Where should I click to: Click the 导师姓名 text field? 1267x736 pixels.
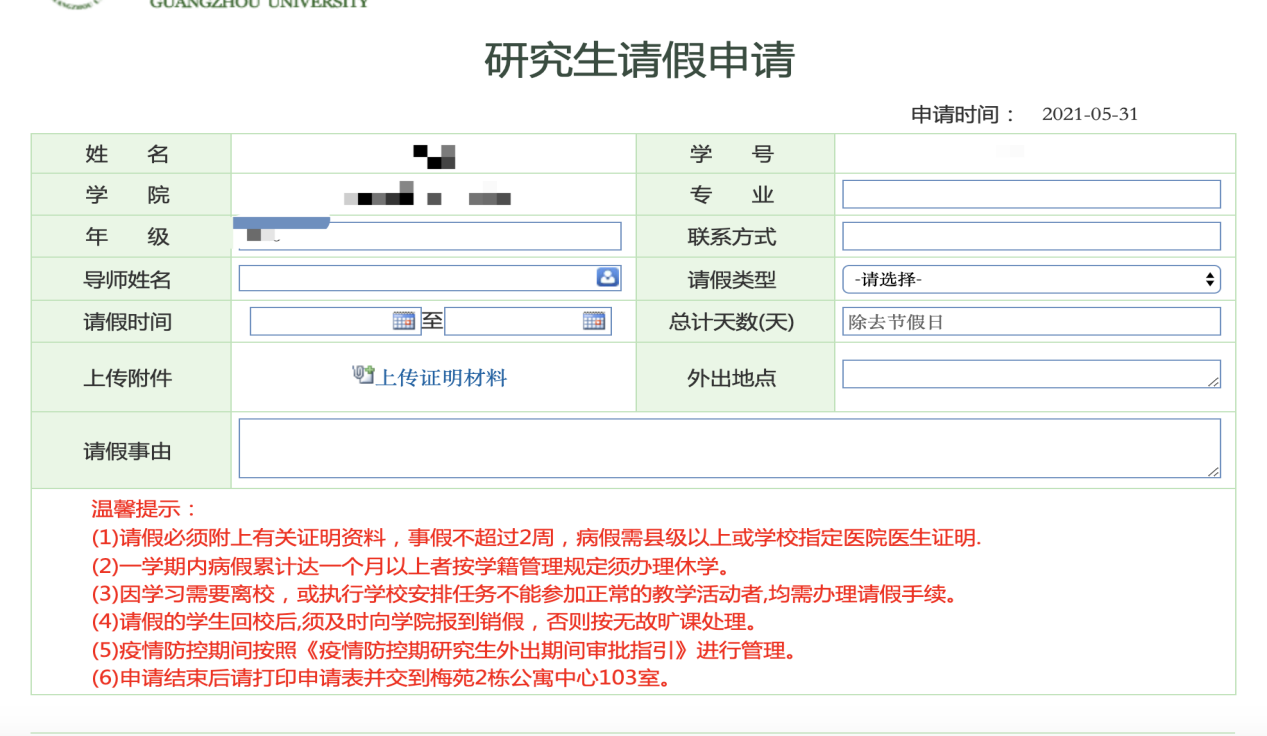416,279
